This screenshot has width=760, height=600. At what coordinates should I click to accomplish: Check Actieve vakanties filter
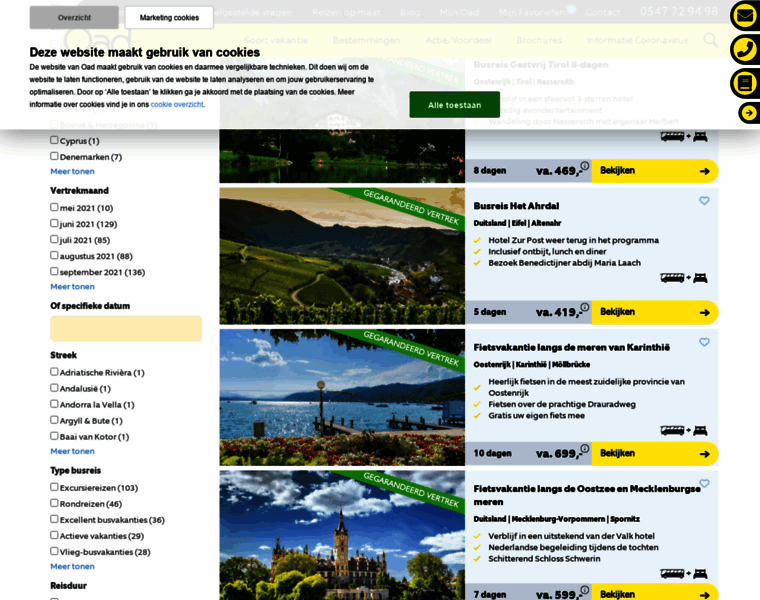54,535
